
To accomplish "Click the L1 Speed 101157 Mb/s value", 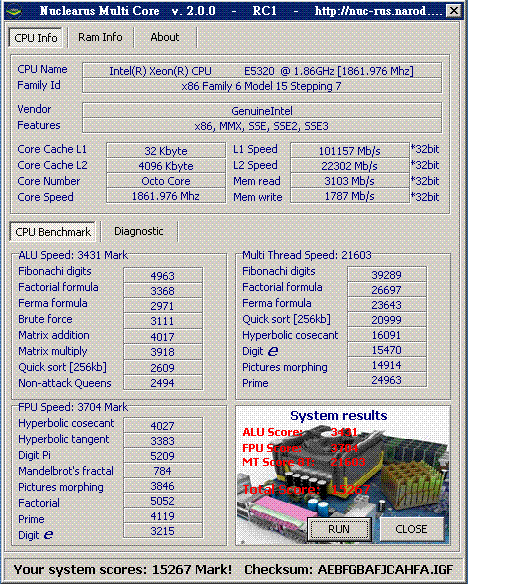I will click(x=350, y=150).
